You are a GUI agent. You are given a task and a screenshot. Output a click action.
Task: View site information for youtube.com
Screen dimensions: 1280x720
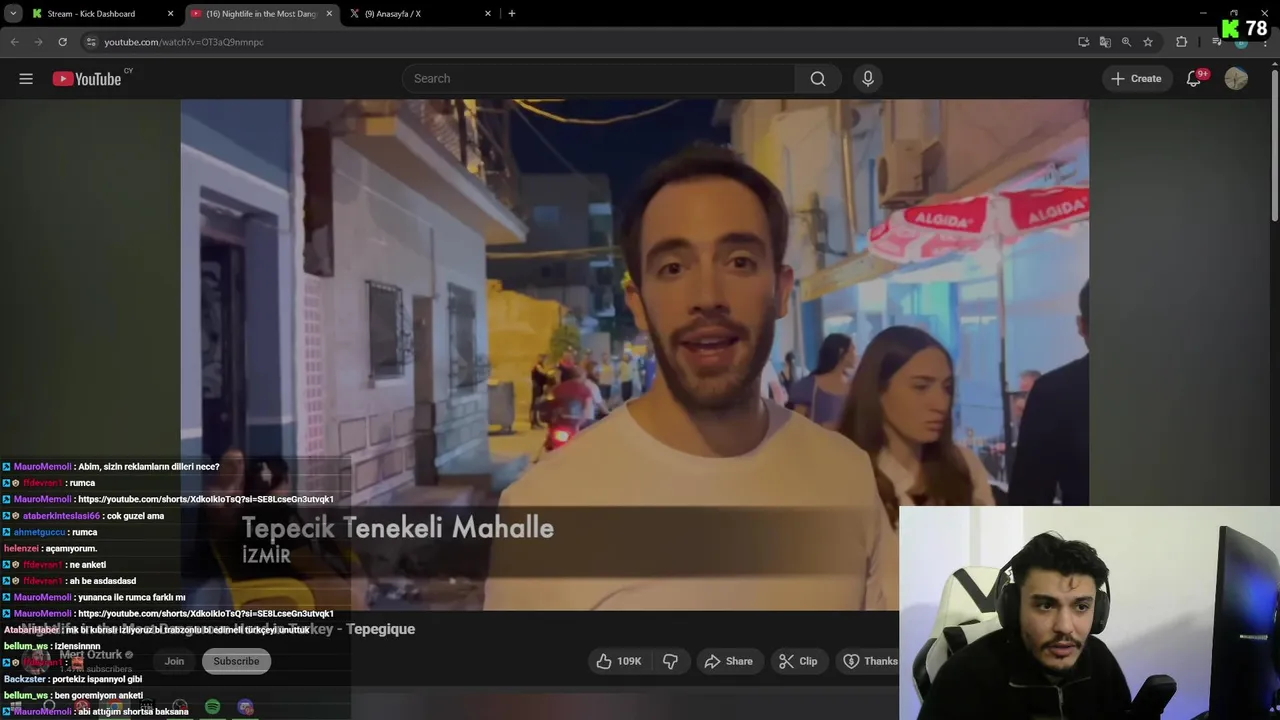91,42
